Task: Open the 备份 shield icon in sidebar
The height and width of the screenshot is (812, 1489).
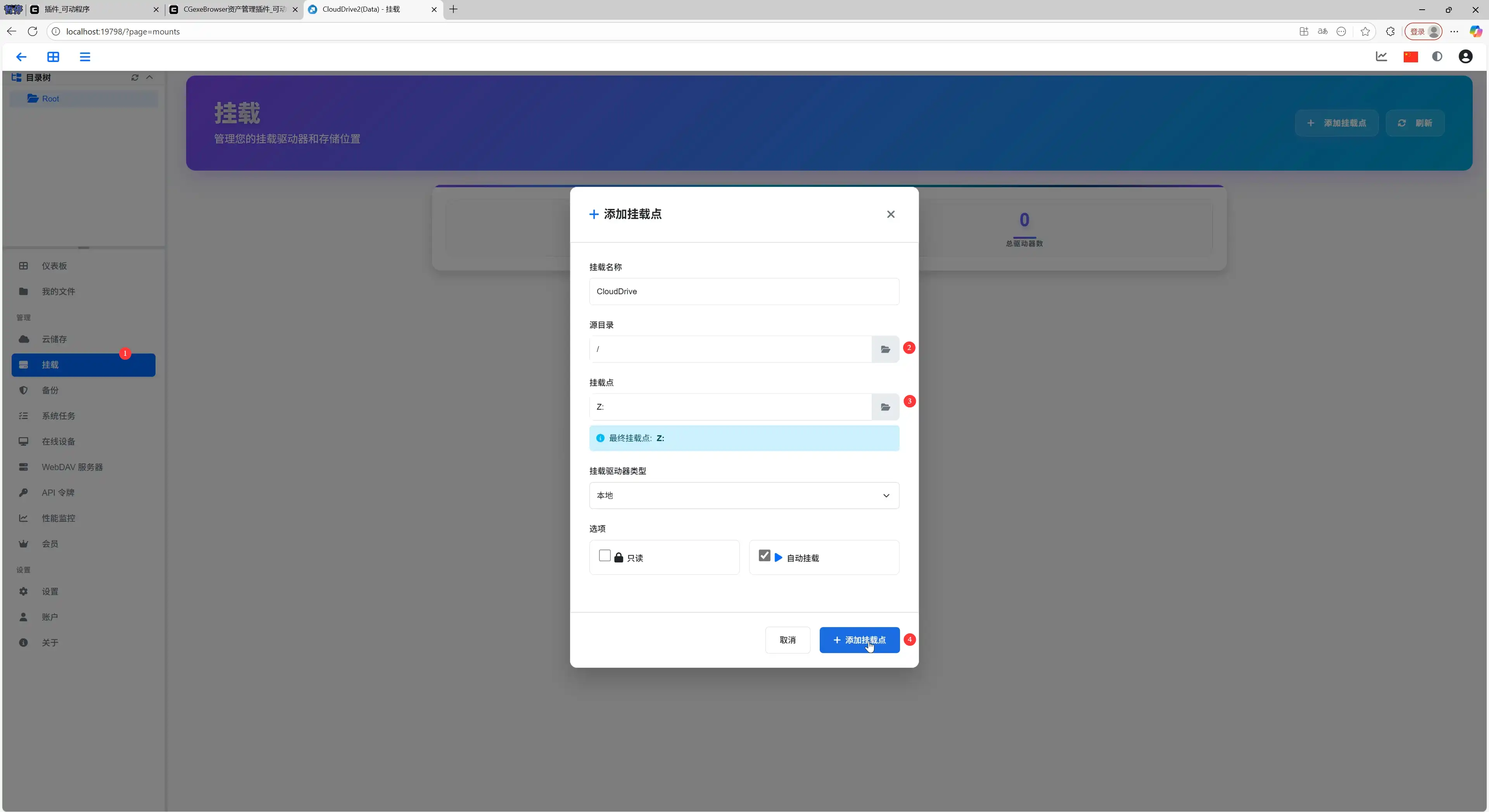Action: tap(24, 390)
